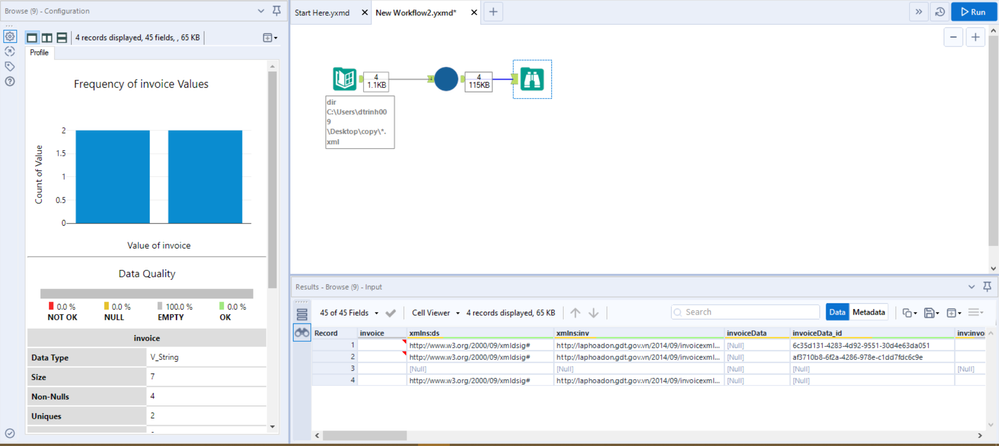This screenshot has width=999, height=446.
Task: Open the Cell Viewer dropdown
Action: [436, 313]
